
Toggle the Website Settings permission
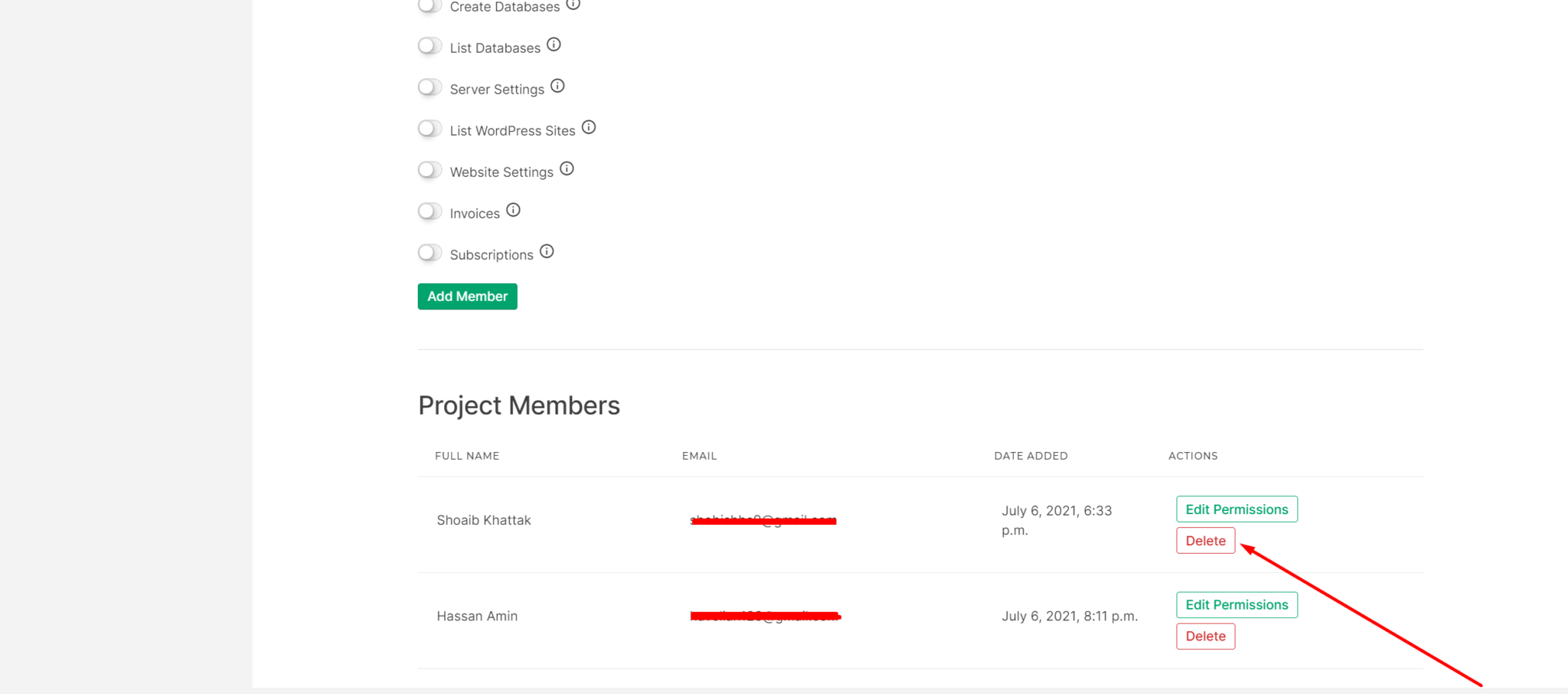[430, 170]
